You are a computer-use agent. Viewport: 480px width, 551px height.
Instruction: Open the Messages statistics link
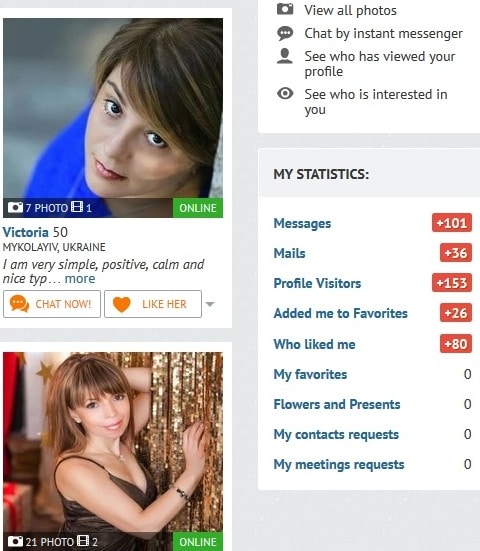click(x=302, y=223)
